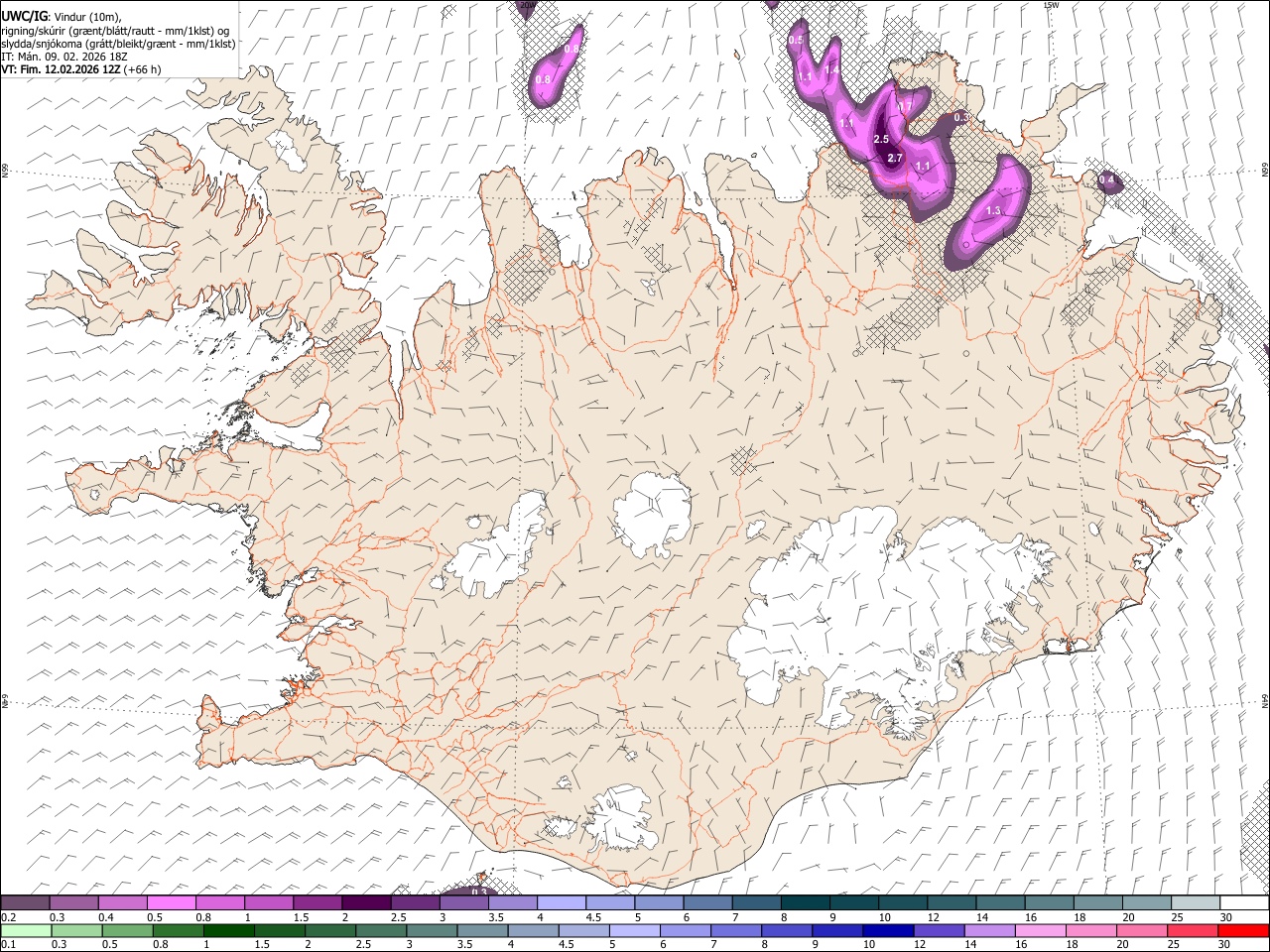Image resolution: width=1270 pixels, height=952 pixels.
Task: Click the 'slydda/snjókoma (grátt/bleikt/grænt' header line
Action: click(x=118, y=44)
